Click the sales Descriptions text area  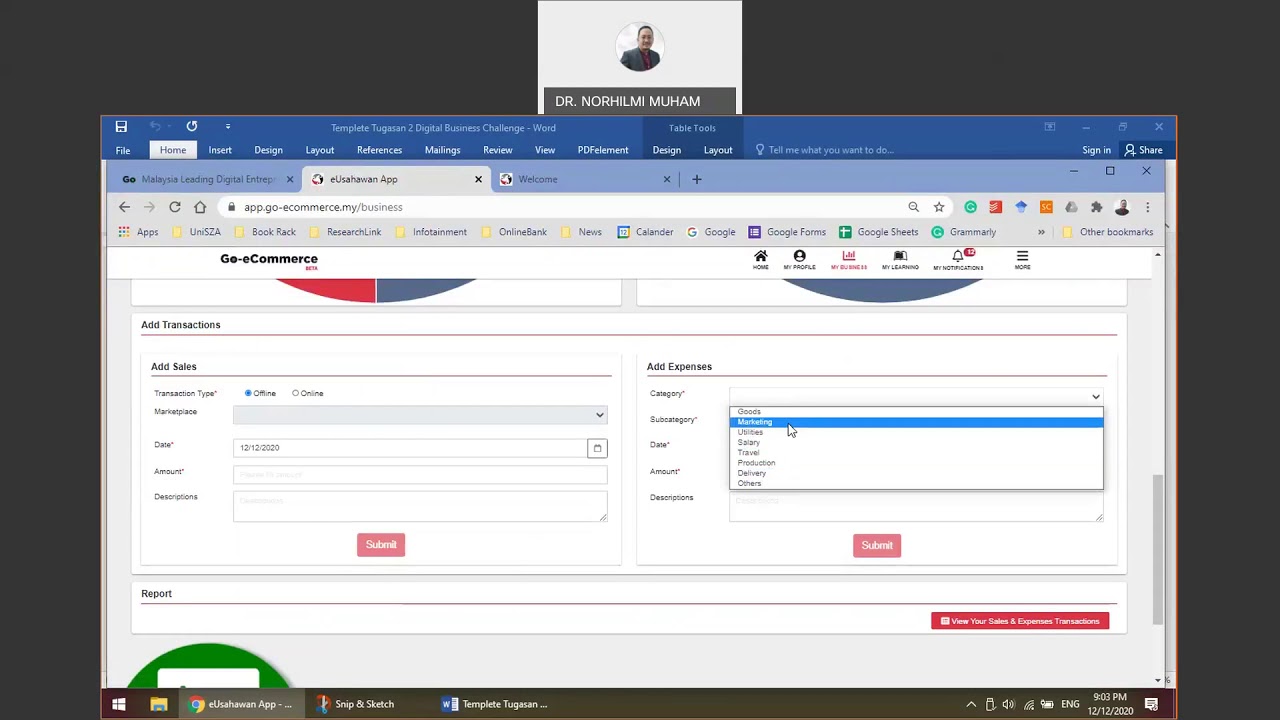pos(420,506)
